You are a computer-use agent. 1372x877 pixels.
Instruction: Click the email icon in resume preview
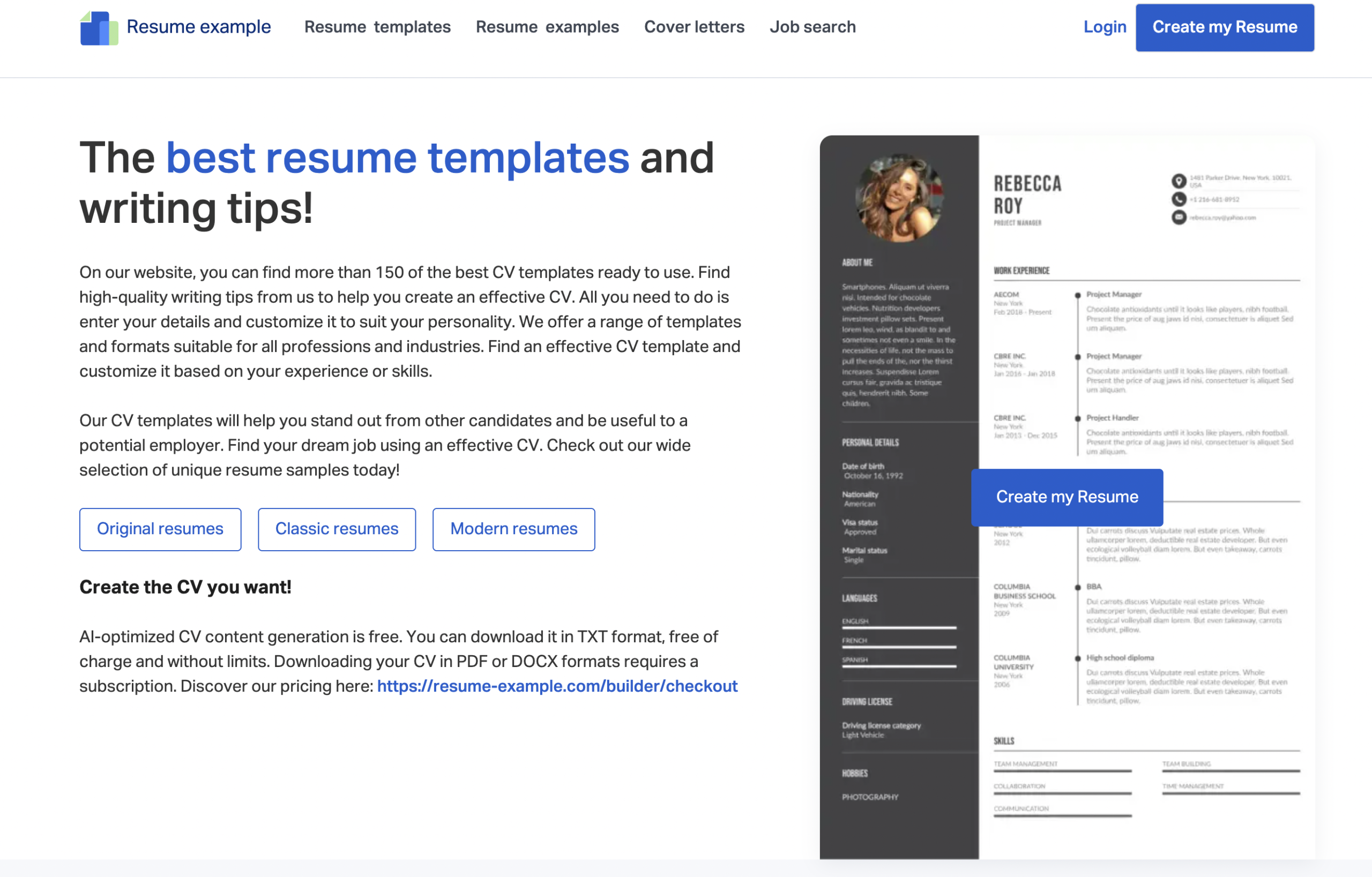[x=1179, y=218]
